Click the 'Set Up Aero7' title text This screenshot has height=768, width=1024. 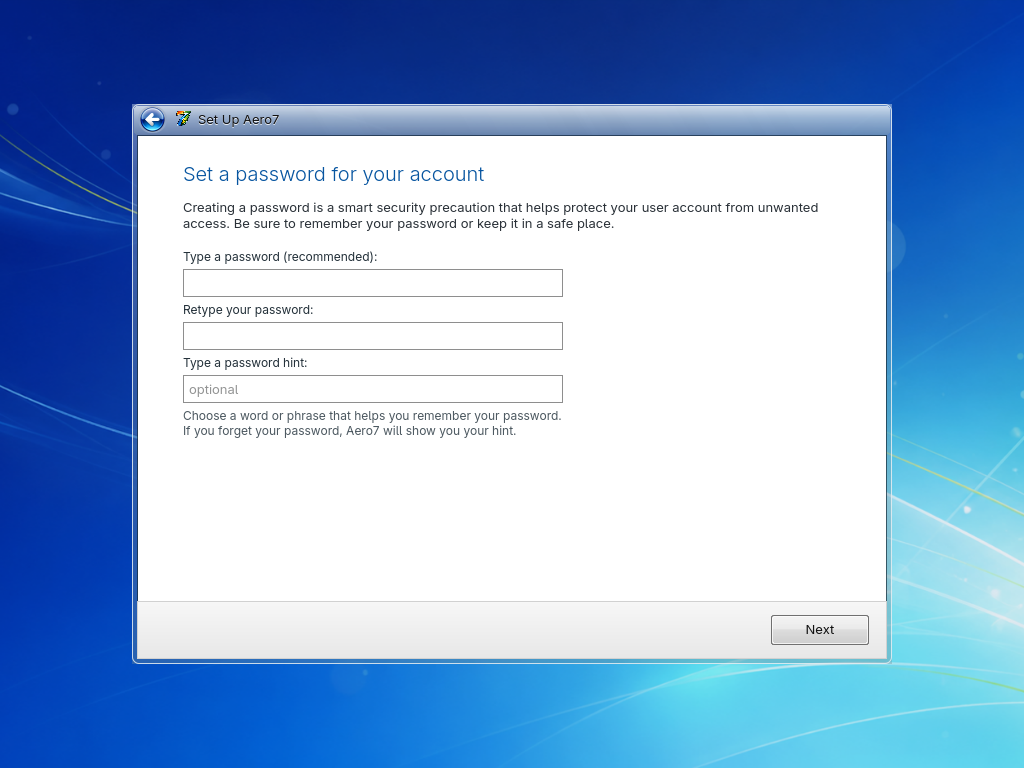238,120
